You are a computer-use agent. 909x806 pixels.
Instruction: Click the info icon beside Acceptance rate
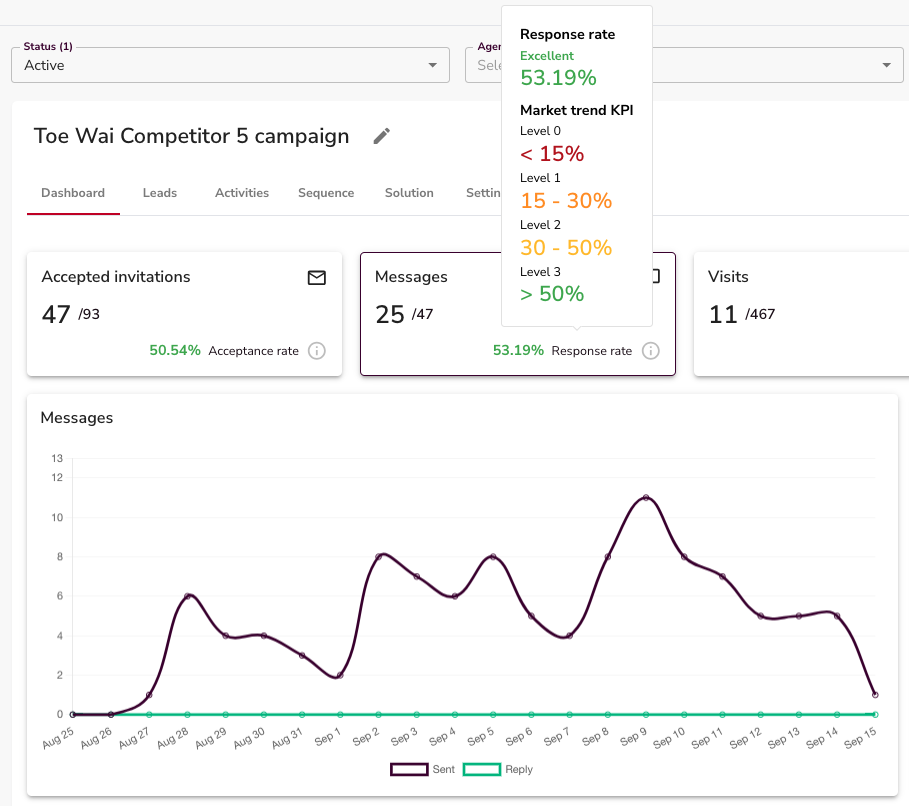pyautogui.click(x=317, y=351)
